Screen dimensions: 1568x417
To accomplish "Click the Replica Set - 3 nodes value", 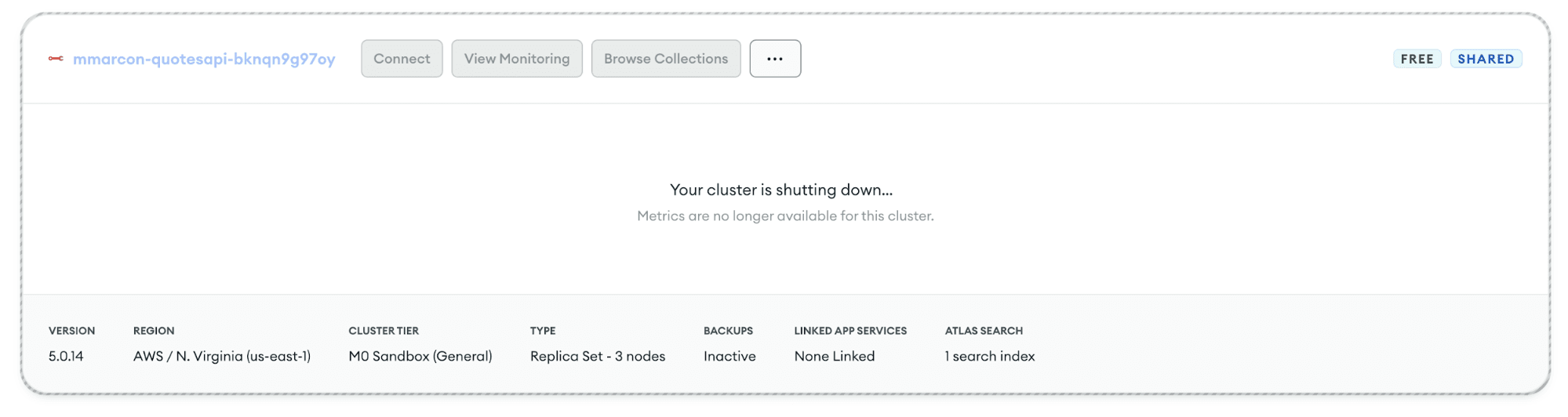I will [x=597, y=356].
